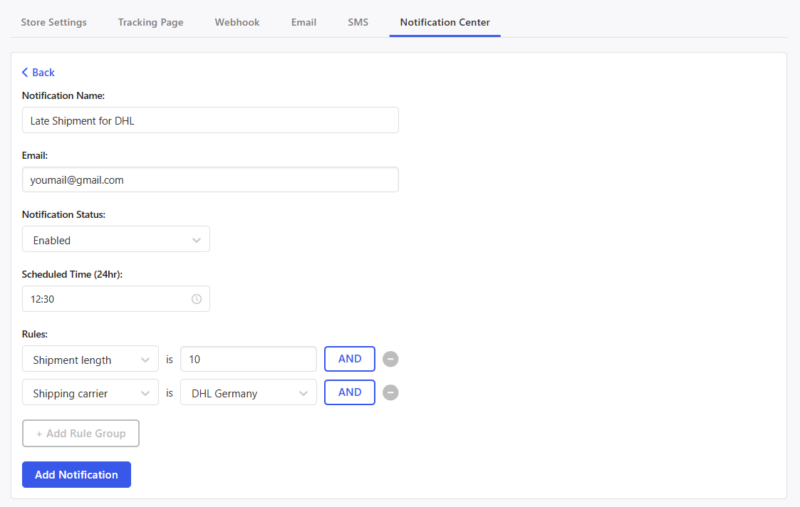The height and width of the screenshot is (507, 800).
Task: Open the Email tab
Action: click(304, 22)
